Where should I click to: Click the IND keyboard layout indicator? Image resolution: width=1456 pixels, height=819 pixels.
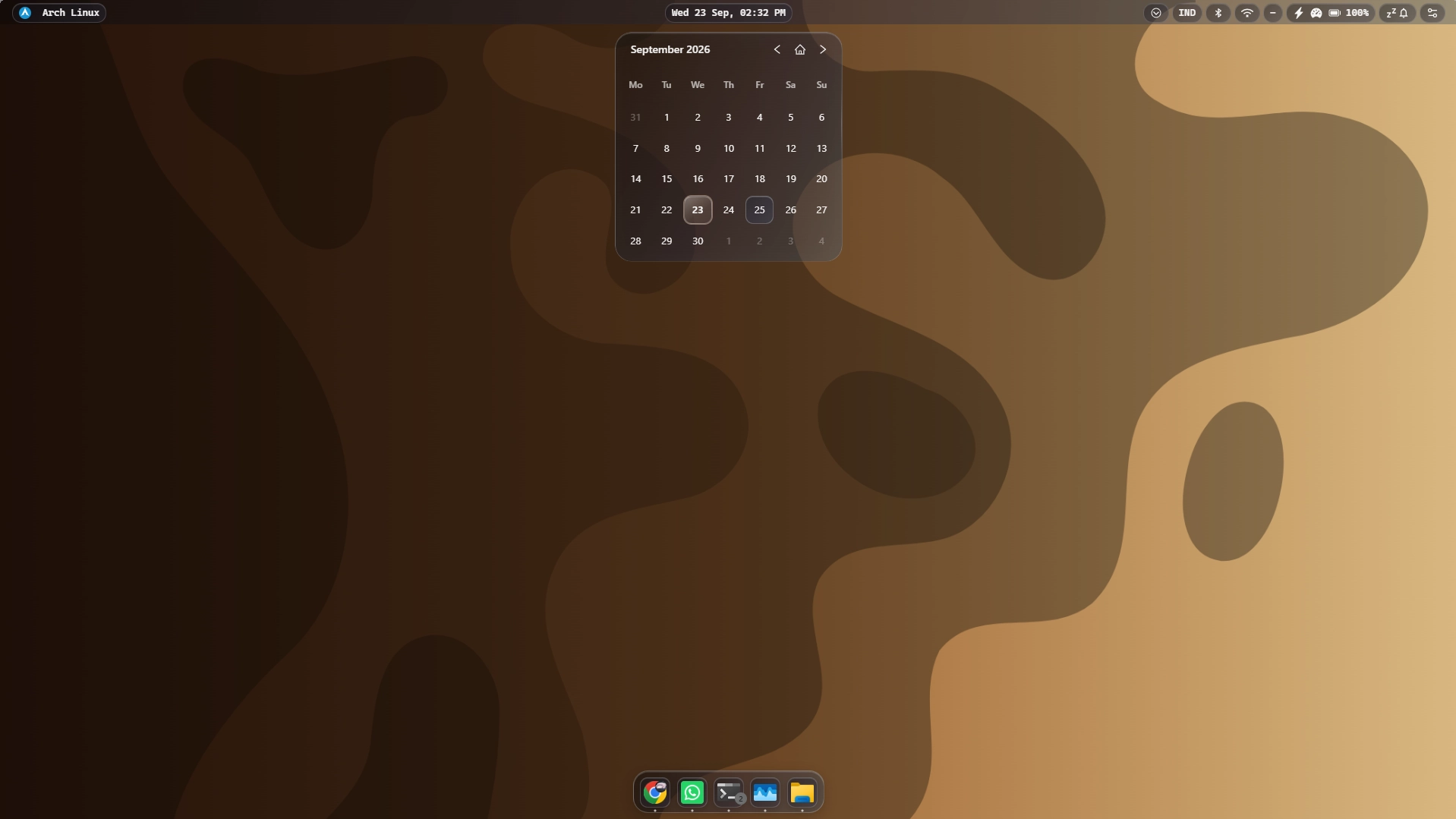(1187, 13)
